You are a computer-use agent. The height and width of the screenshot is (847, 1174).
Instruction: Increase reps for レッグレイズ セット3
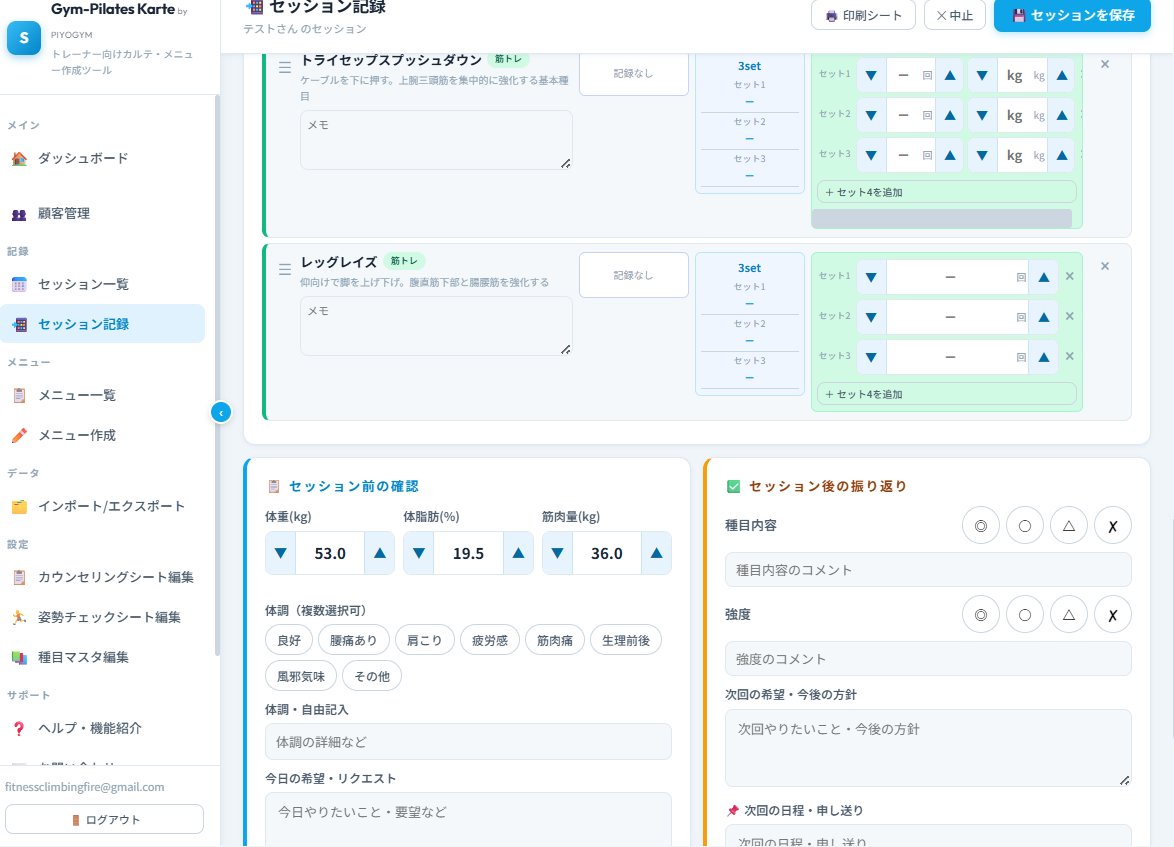click(1044, 357)
